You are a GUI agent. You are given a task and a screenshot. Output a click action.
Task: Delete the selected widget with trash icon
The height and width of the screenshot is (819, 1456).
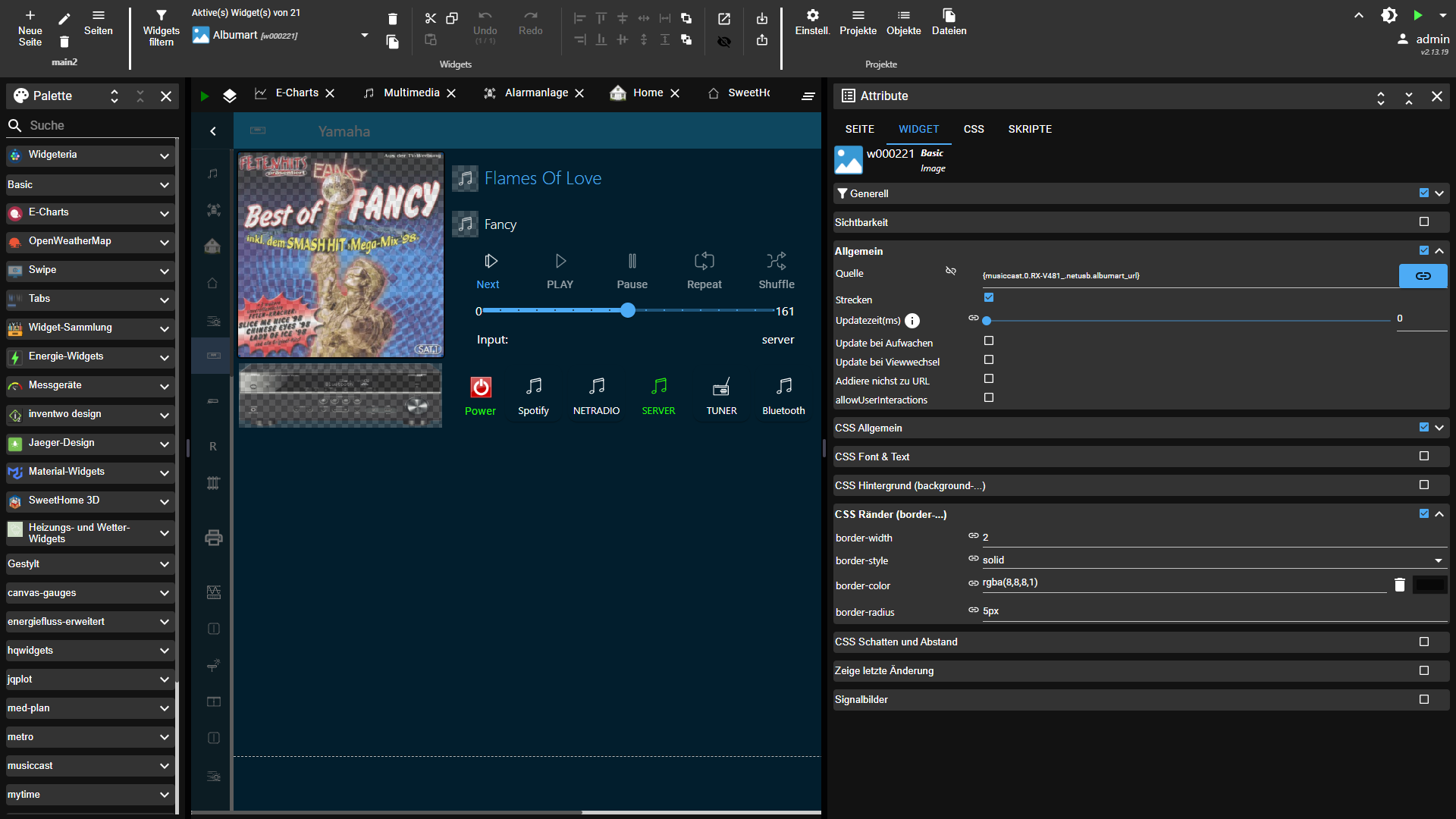point(392,18)
